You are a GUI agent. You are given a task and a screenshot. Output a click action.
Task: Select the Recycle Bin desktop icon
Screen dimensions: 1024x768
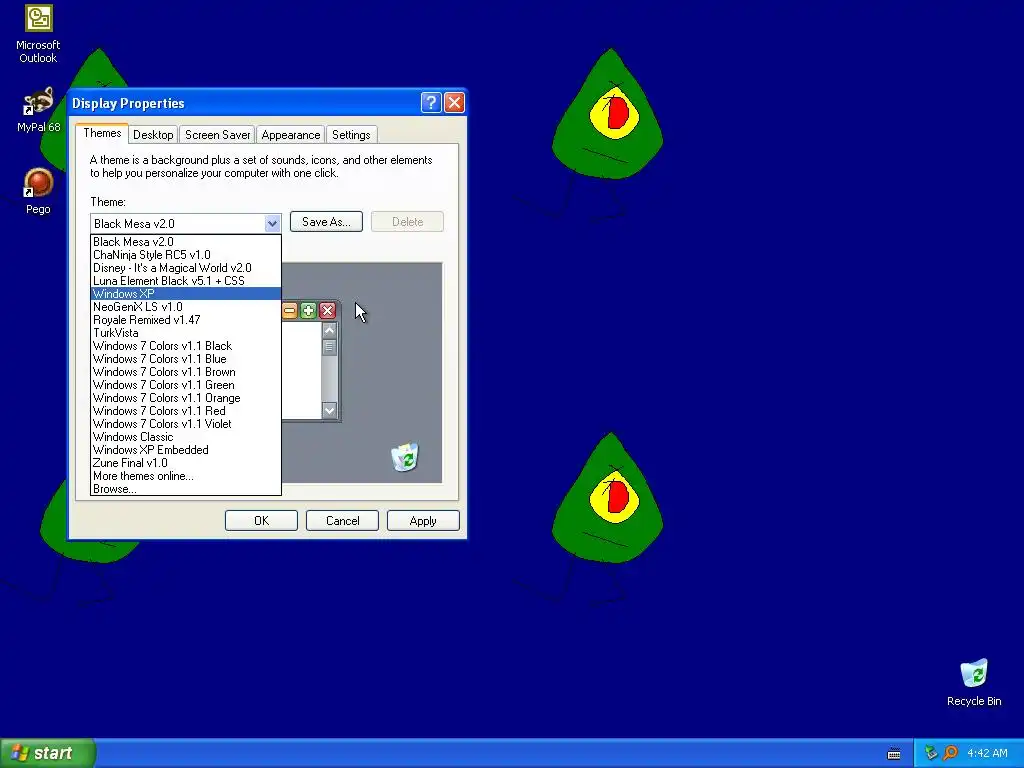974,683
